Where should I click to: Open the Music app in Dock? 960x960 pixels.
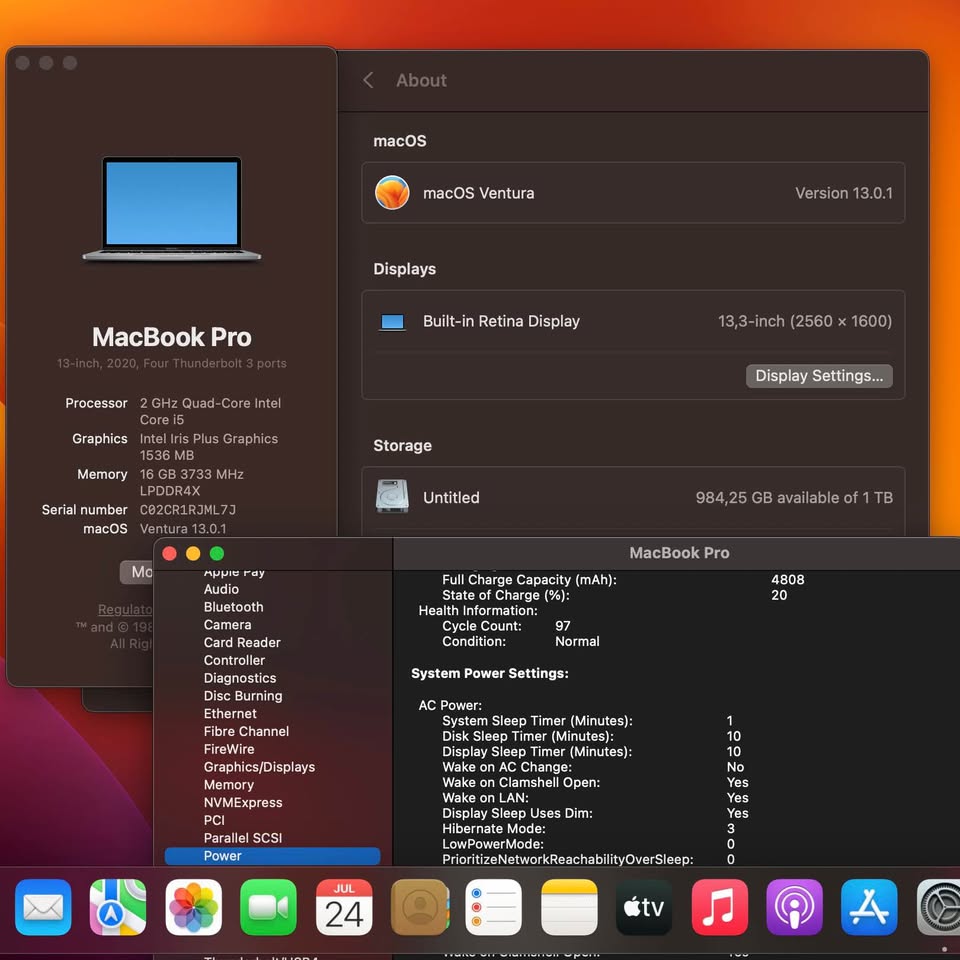pyautogui.click(x=719, y=907)
